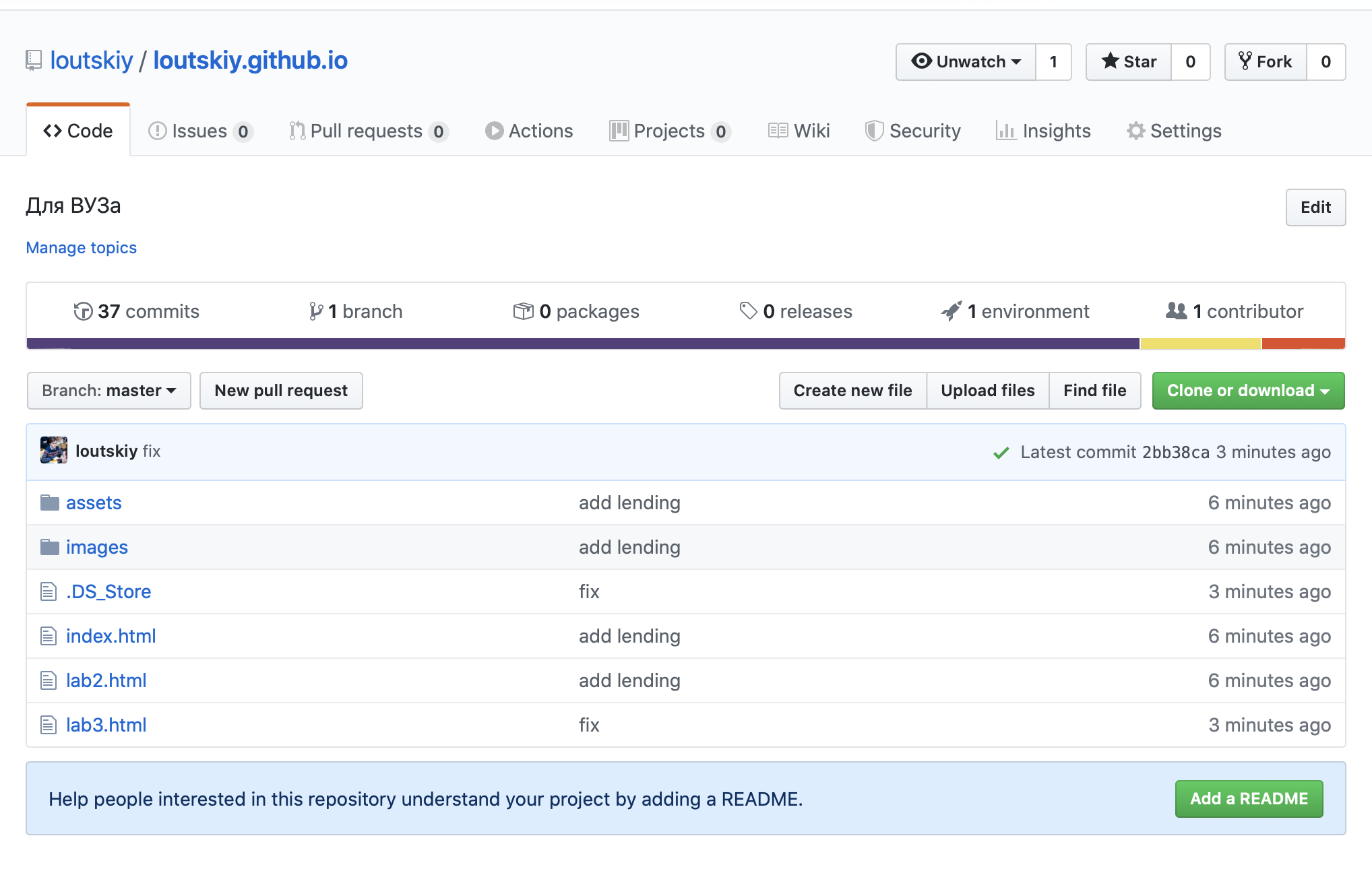Click the index.html file icon

coord(49,636)
